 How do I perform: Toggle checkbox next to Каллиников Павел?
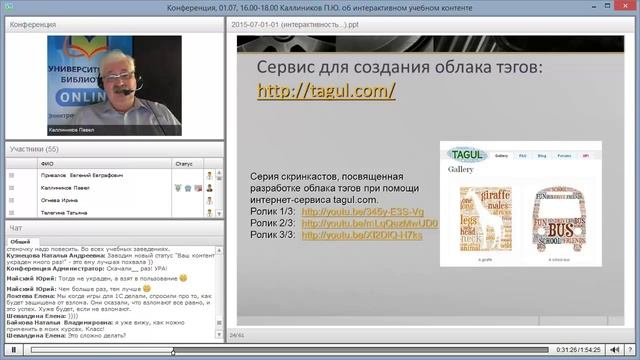[11, 188]
